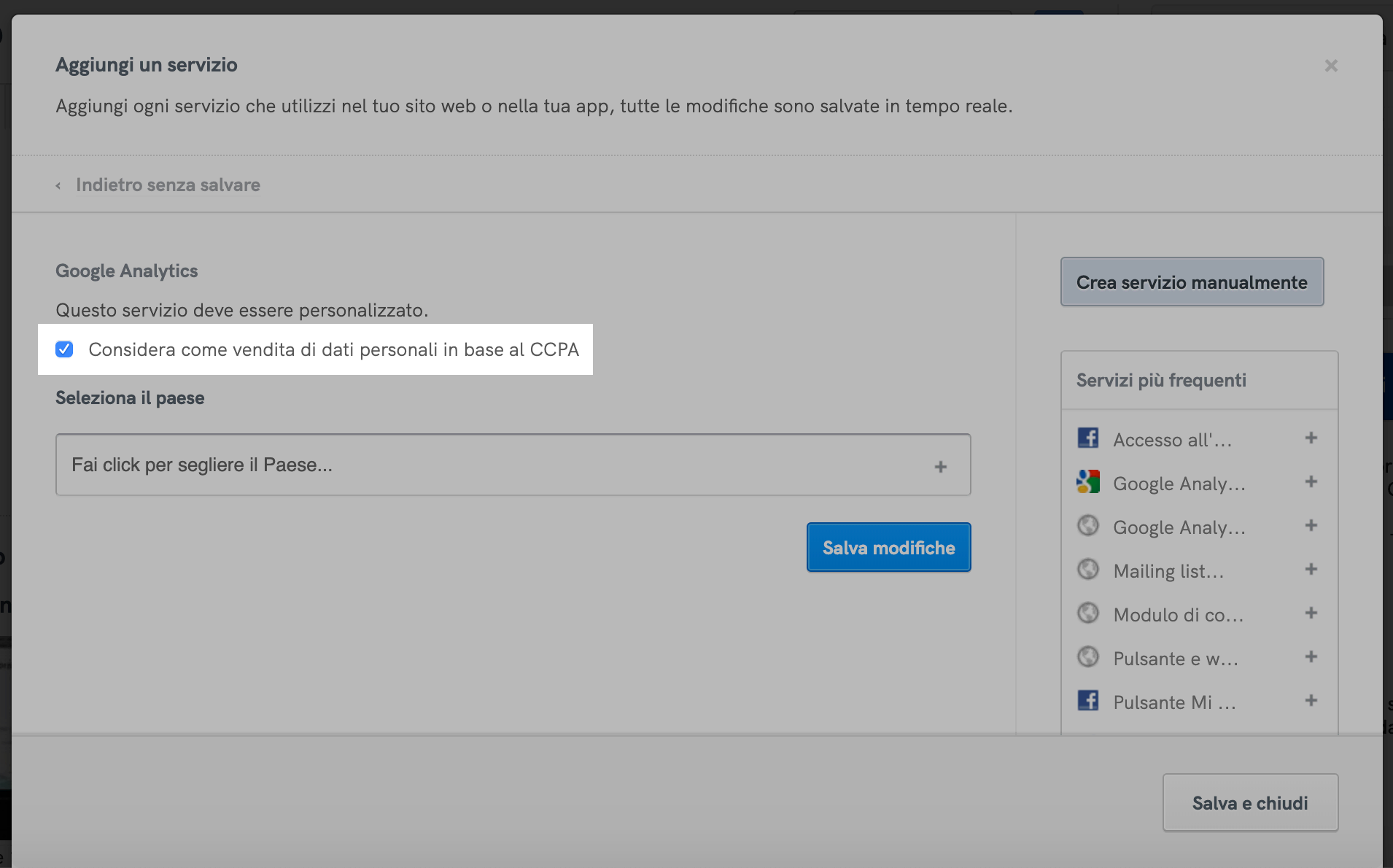Select the Pulsante e w… service entry

point(1175,659)
